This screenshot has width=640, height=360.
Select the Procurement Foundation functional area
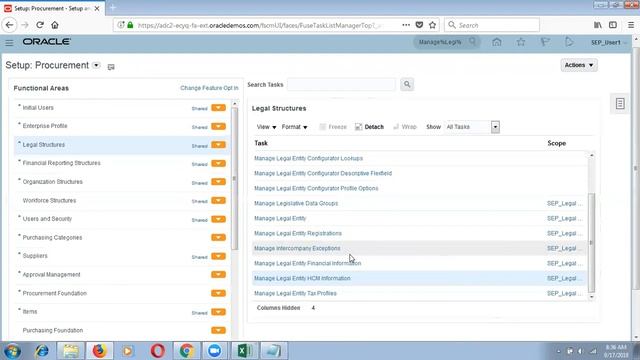54,293
